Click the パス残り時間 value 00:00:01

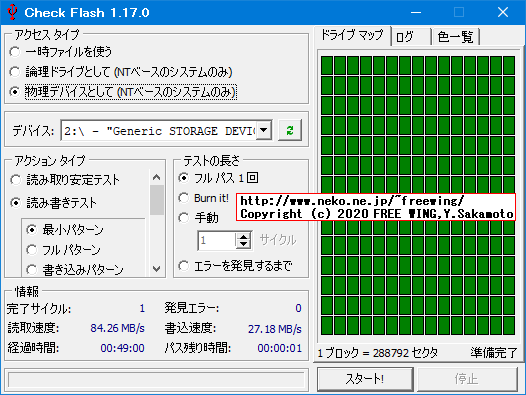pyautogui.click(x=280, y=348)
